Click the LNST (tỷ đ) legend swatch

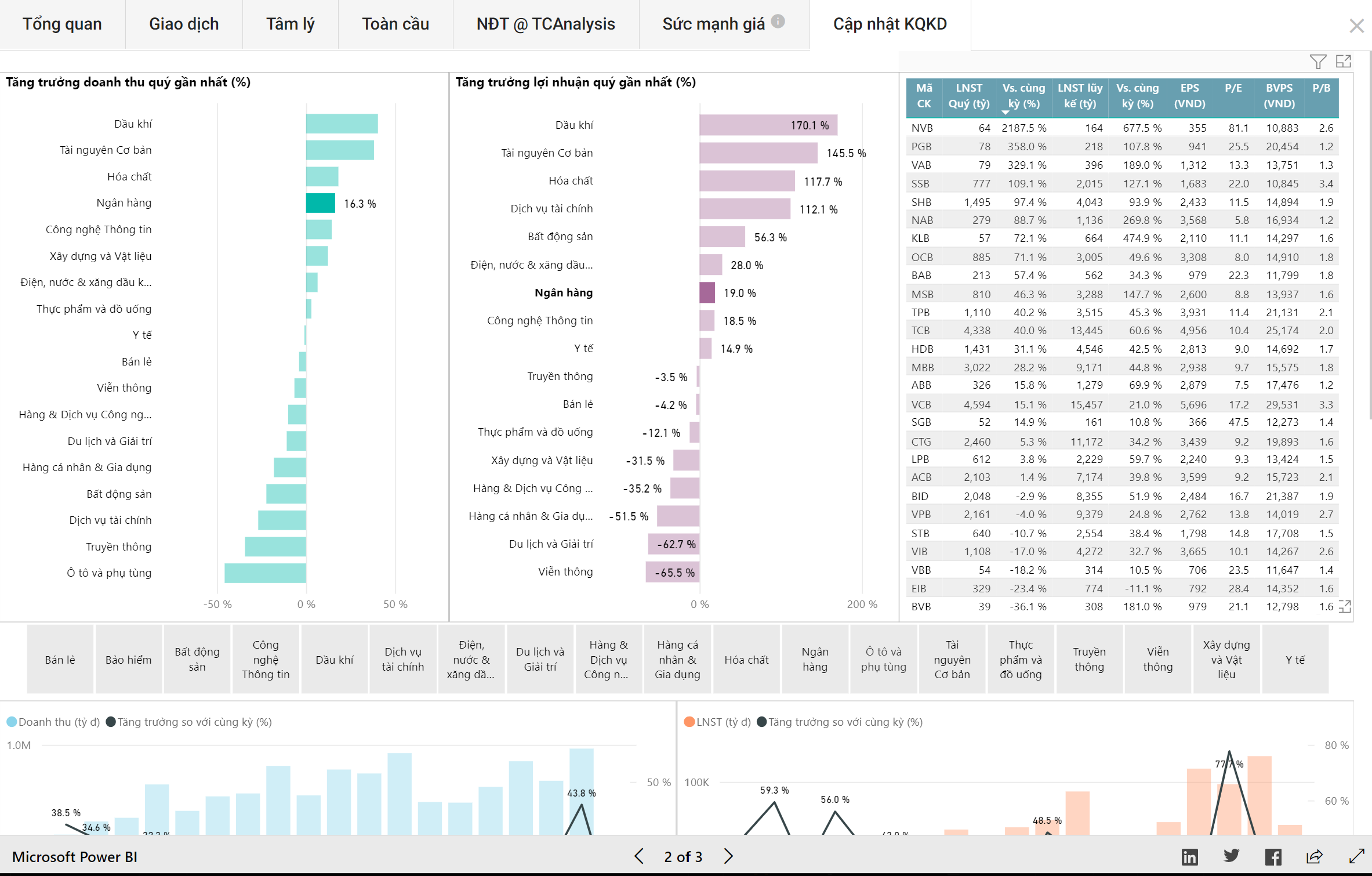689,722
